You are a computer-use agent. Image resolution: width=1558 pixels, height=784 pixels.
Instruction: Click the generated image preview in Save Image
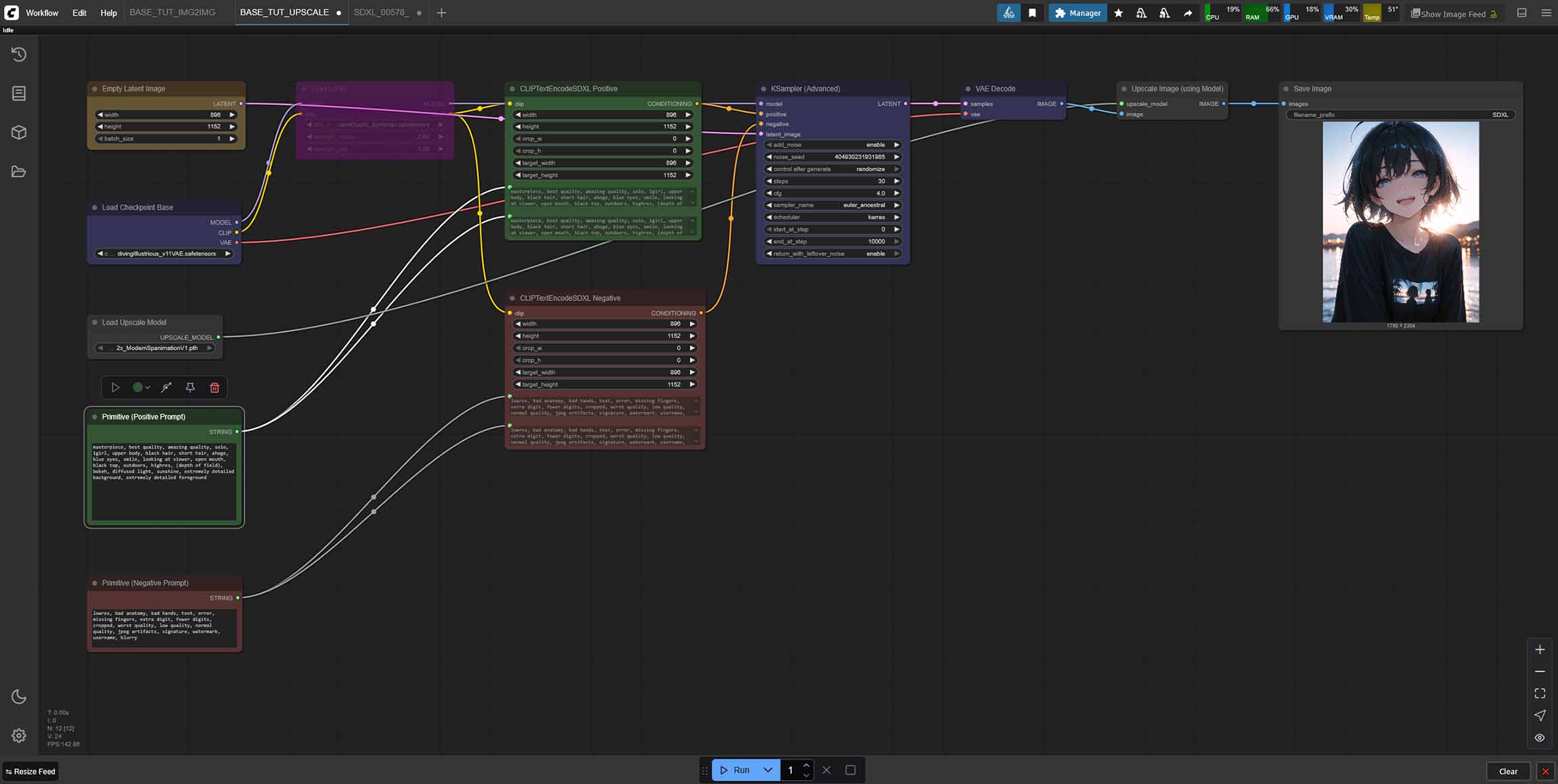[1400, 222]
